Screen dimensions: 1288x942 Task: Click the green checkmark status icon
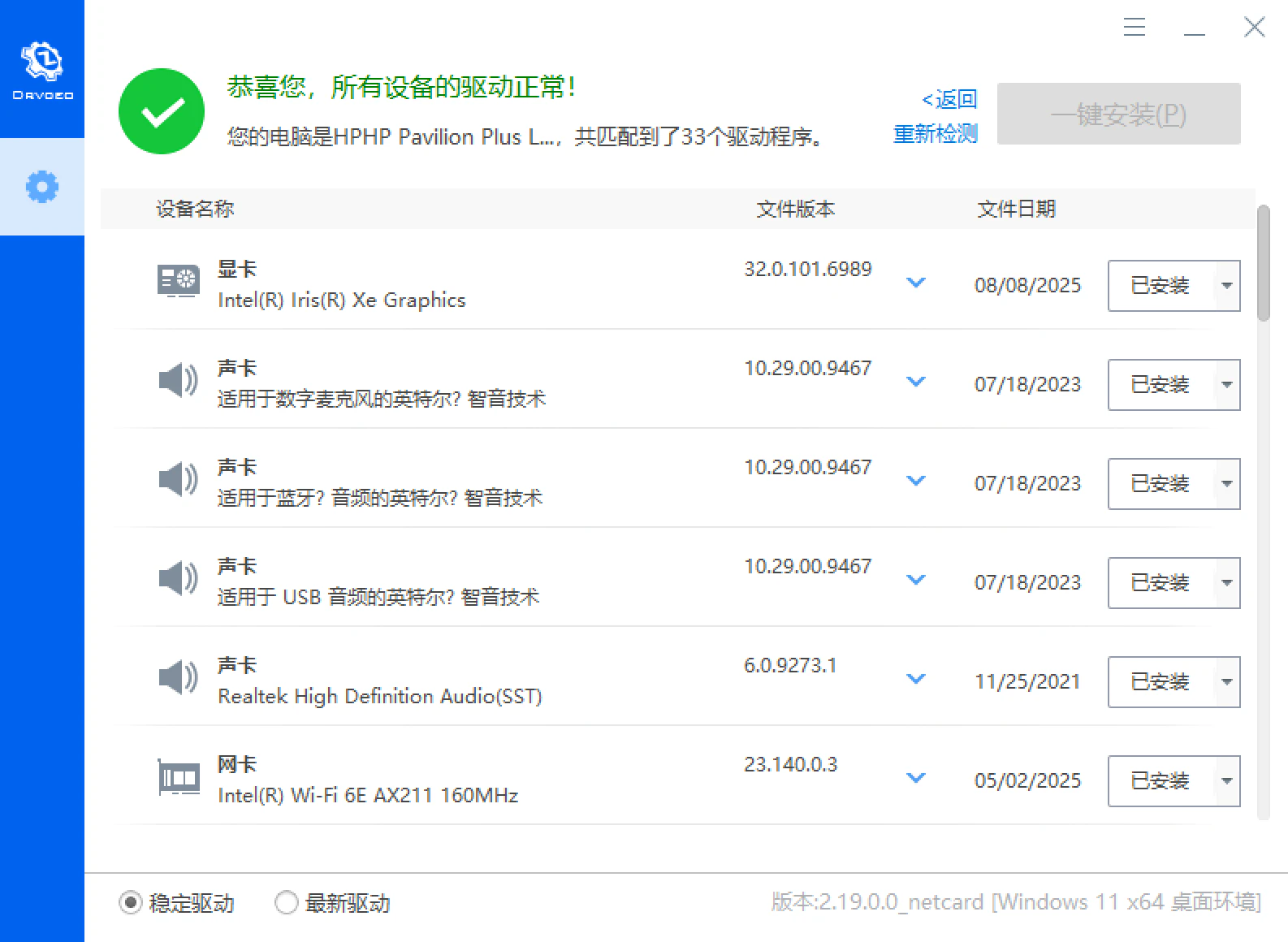[162, 111]
